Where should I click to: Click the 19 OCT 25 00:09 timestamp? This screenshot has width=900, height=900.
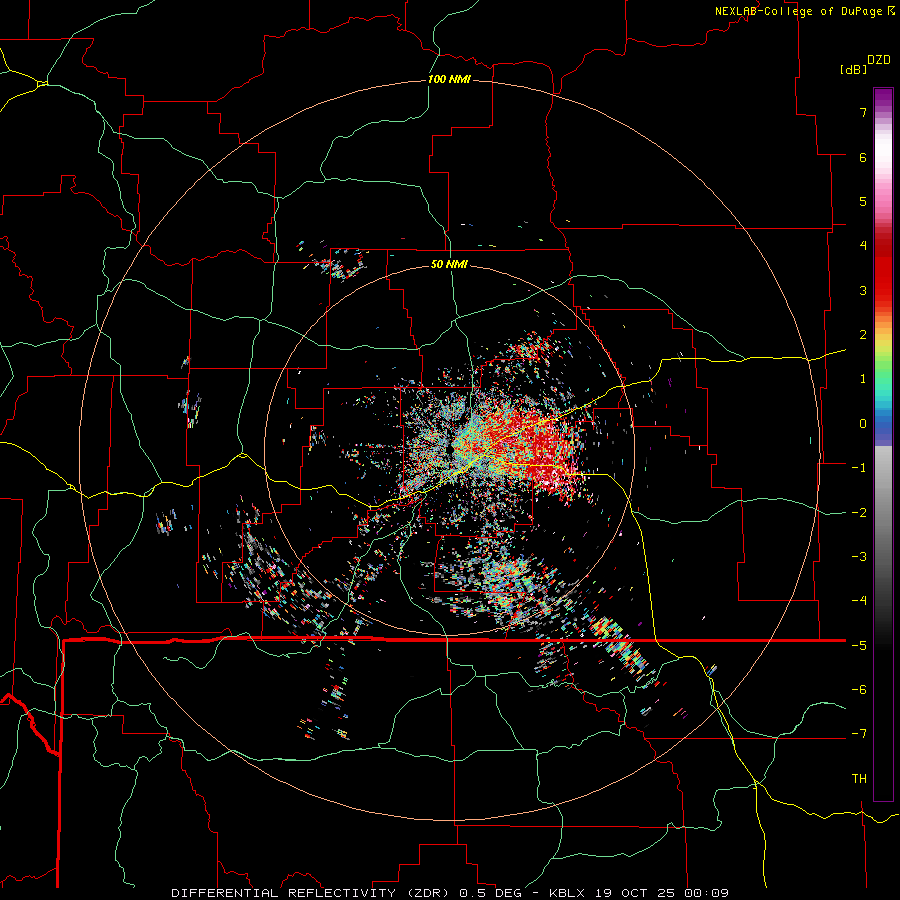[660, 893]
